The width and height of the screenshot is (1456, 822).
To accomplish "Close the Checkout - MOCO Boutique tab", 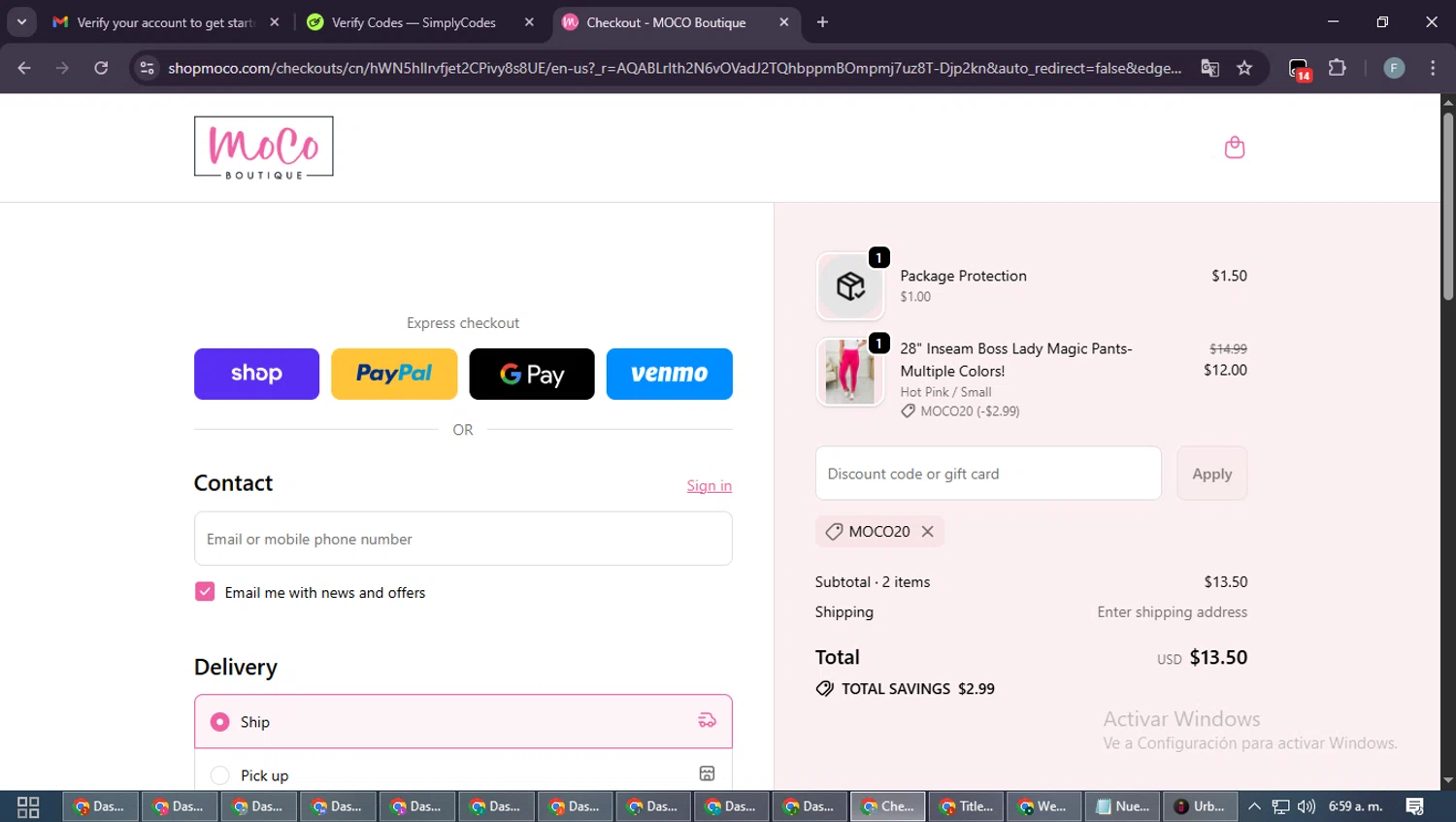I will click(x=784, y=22).
